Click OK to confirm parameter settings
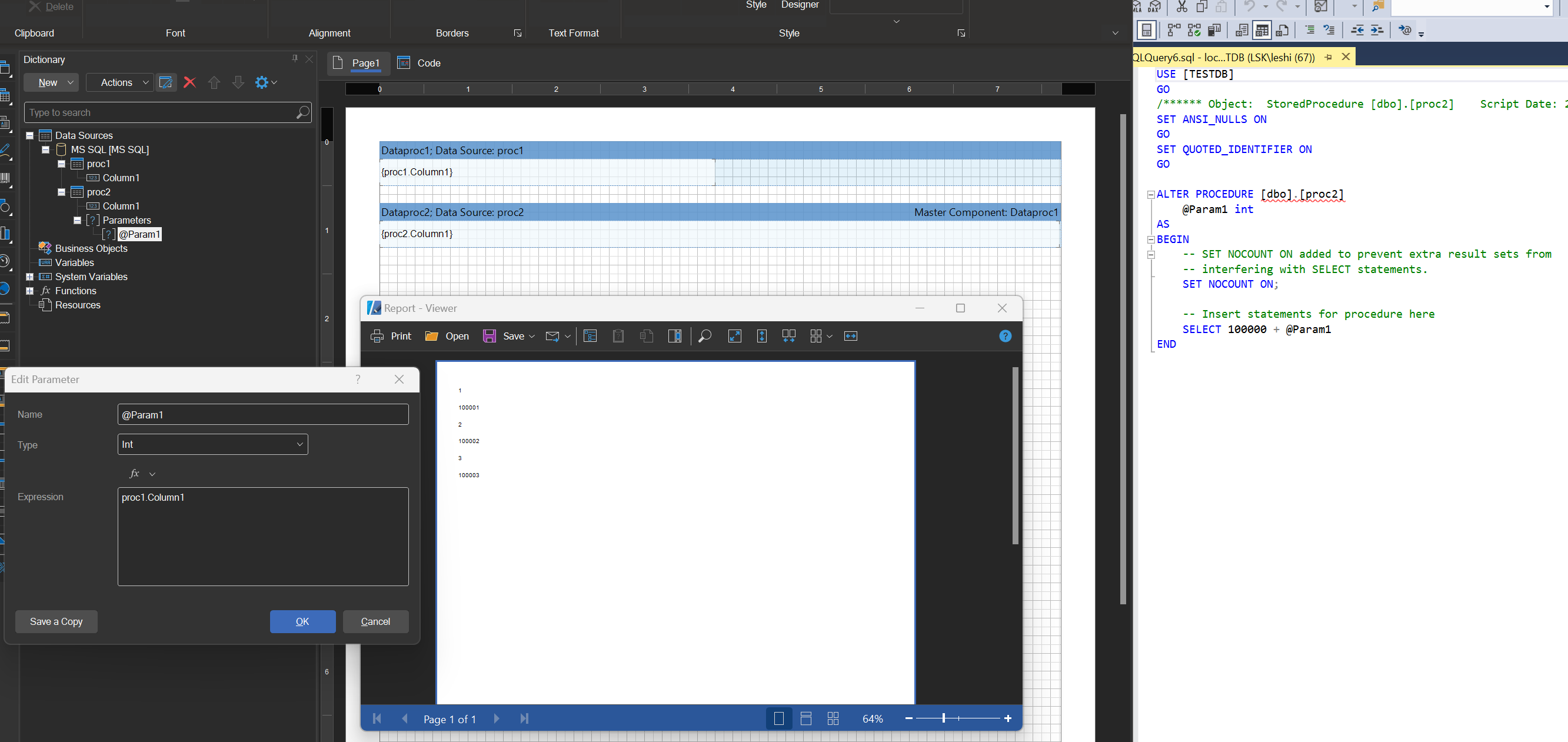 coord(302,621)
